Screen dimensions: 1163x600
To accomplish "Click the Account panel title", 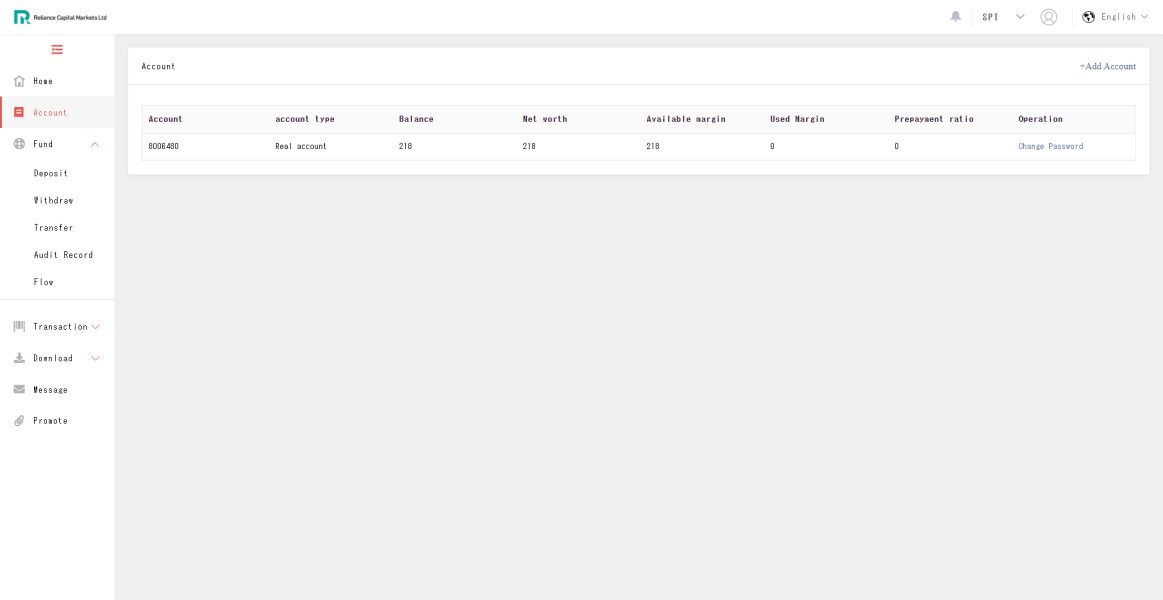I will (x=158, y=66).
